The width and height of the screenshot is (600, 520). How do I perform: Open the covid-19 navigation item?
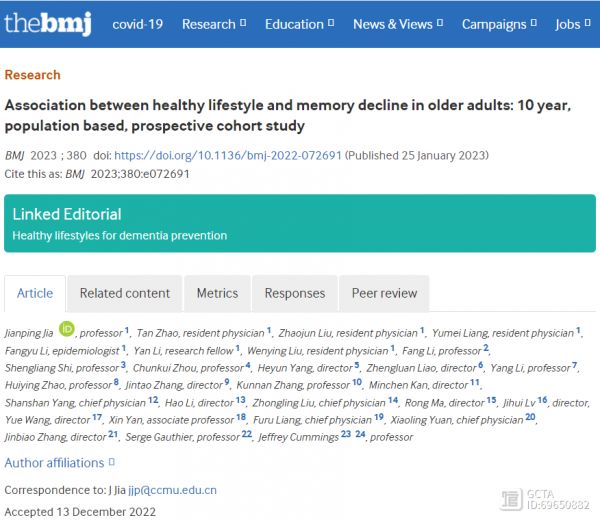138,24
